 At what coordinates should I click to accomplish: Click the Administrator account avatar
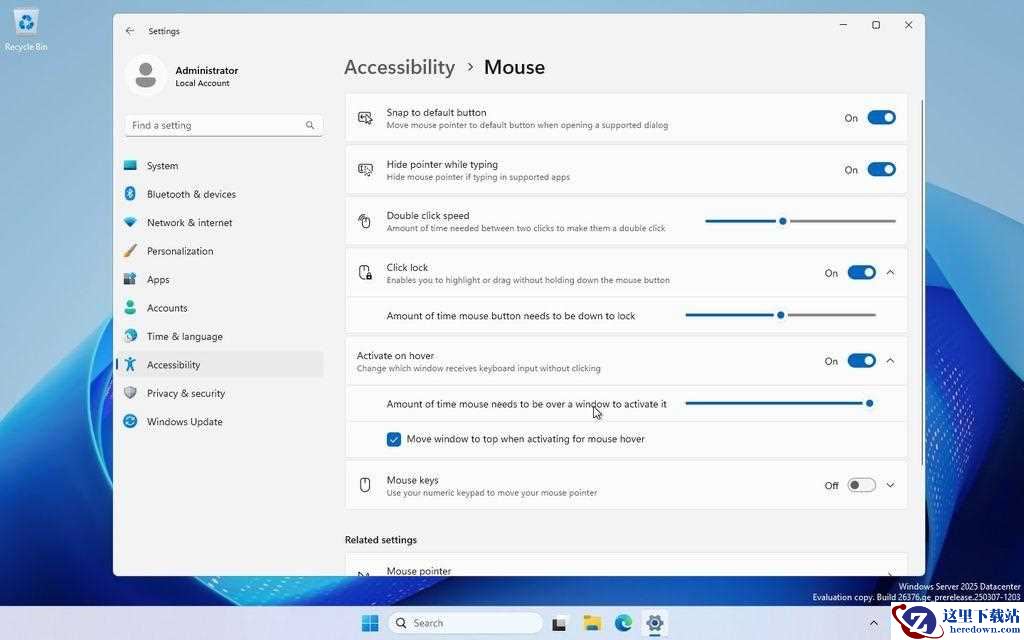(x=146, y=76)
